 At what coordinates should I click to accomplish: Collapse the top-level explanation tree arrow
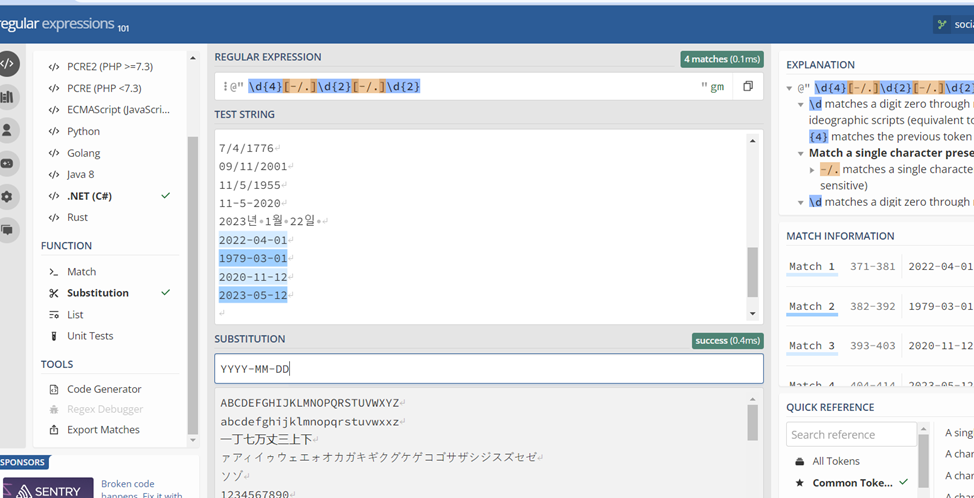(x=790, y=88)
